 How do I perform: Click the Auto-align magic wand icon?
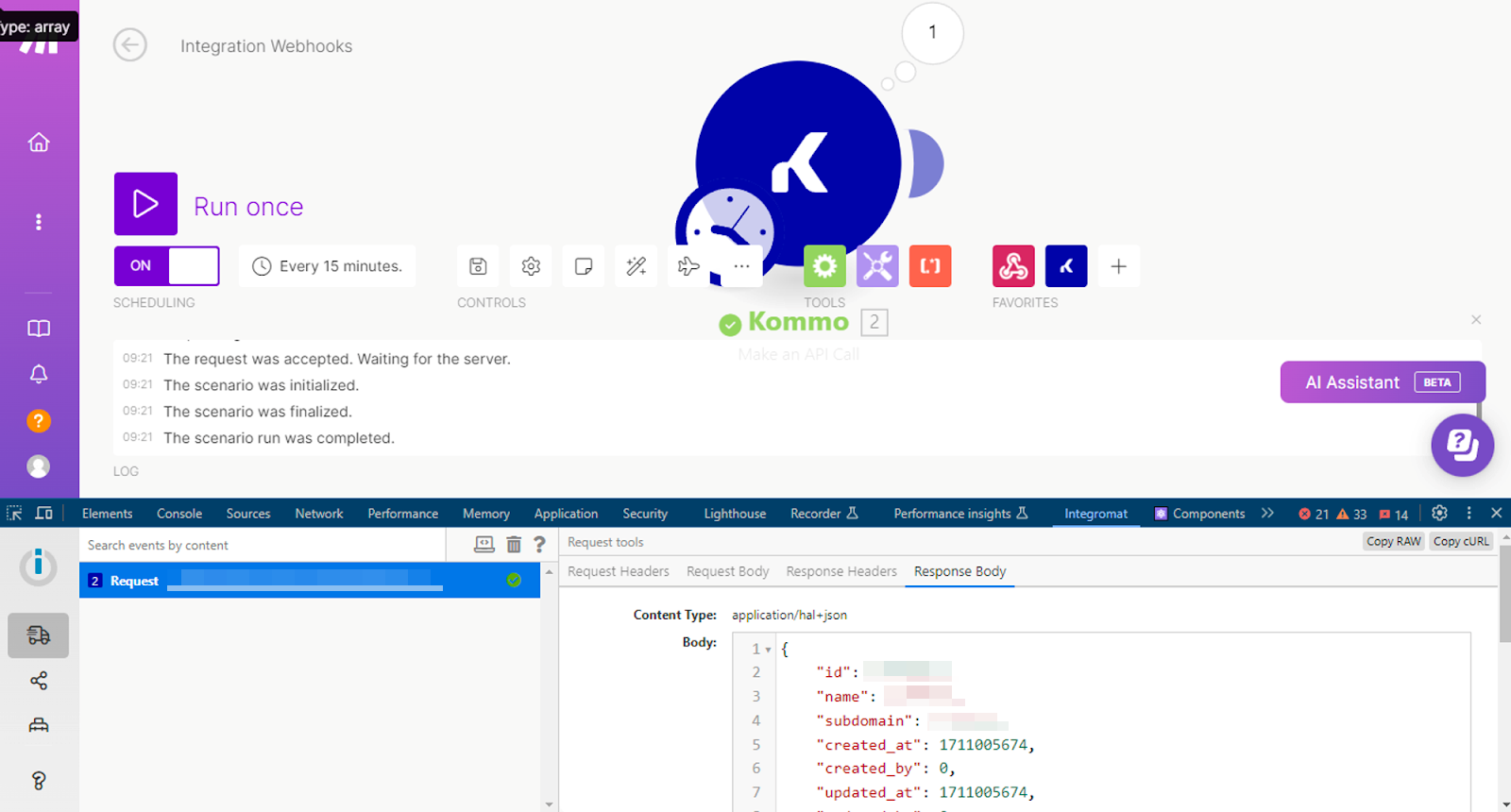point(637,266)
